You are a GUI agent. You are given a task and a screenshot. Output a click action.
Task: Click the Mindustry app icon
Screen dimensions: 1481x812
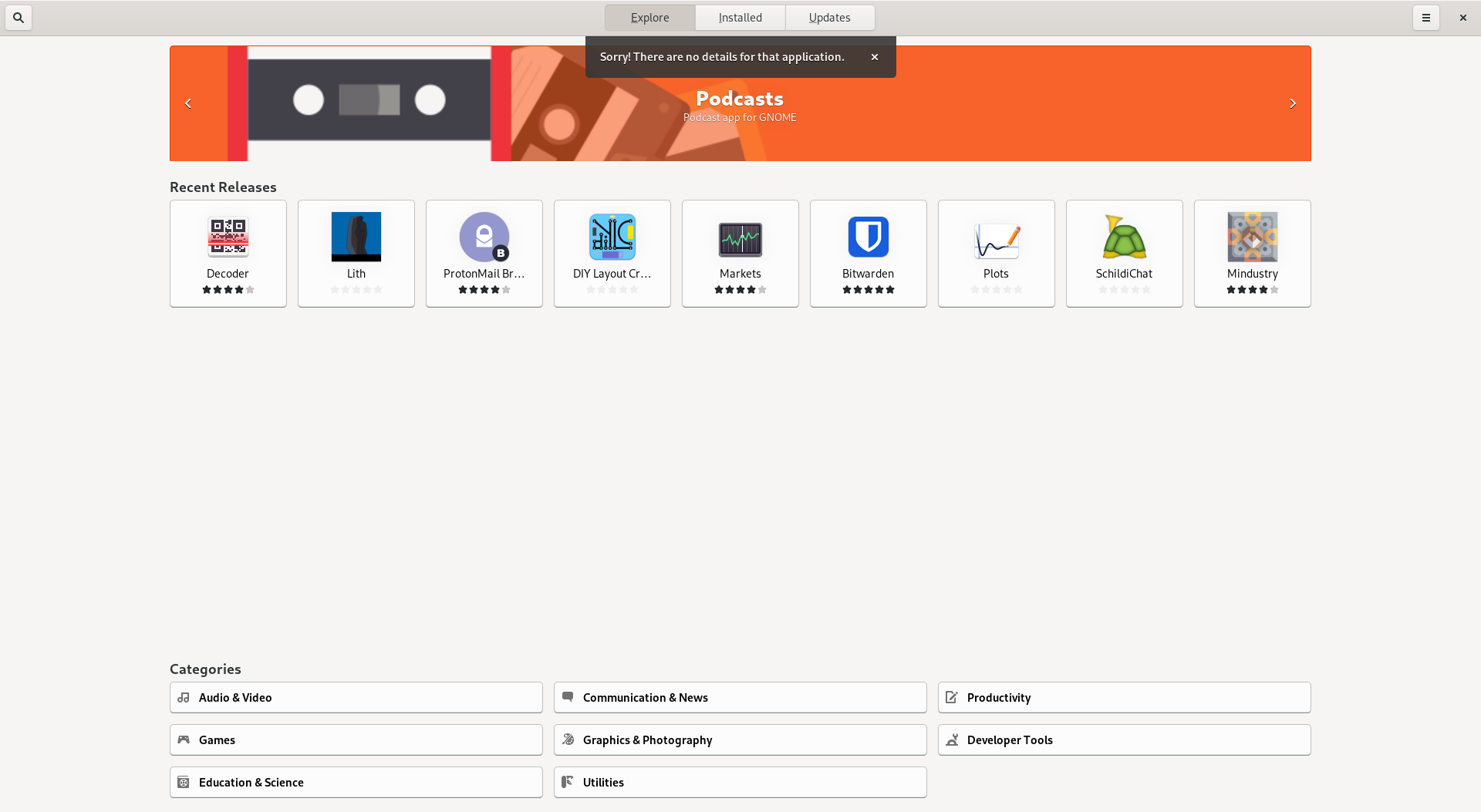pyautogui.click(x=1253, y=237)
